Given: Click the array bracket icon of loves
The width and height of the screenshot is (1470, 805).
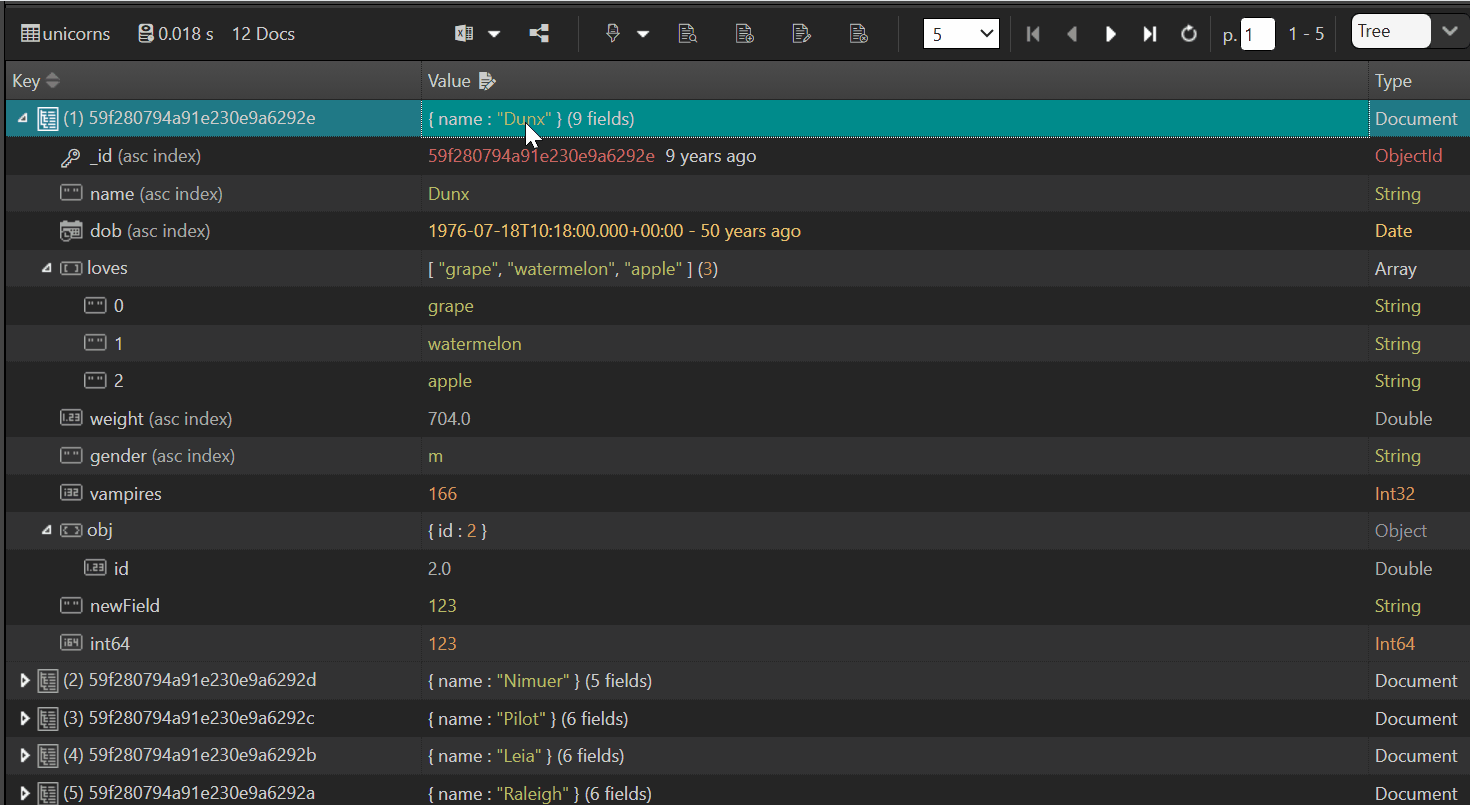Looking at the screenshot, I should click(x=70, y=269).
